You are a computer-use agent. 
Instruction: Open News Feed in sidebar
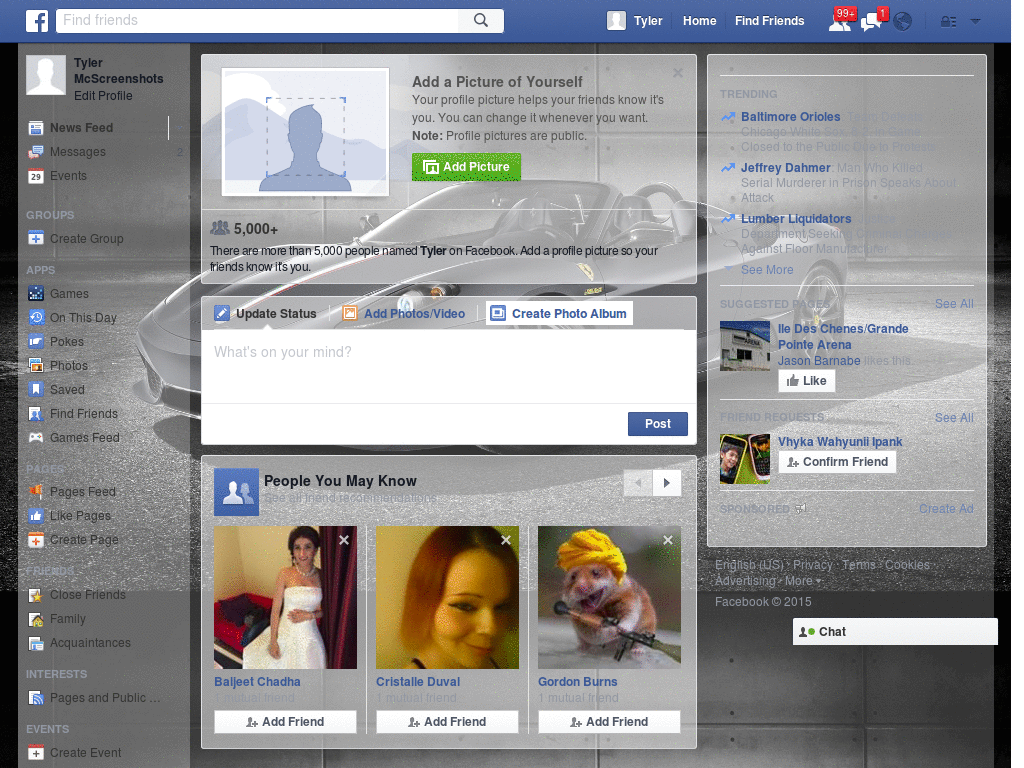coord(82,127)
